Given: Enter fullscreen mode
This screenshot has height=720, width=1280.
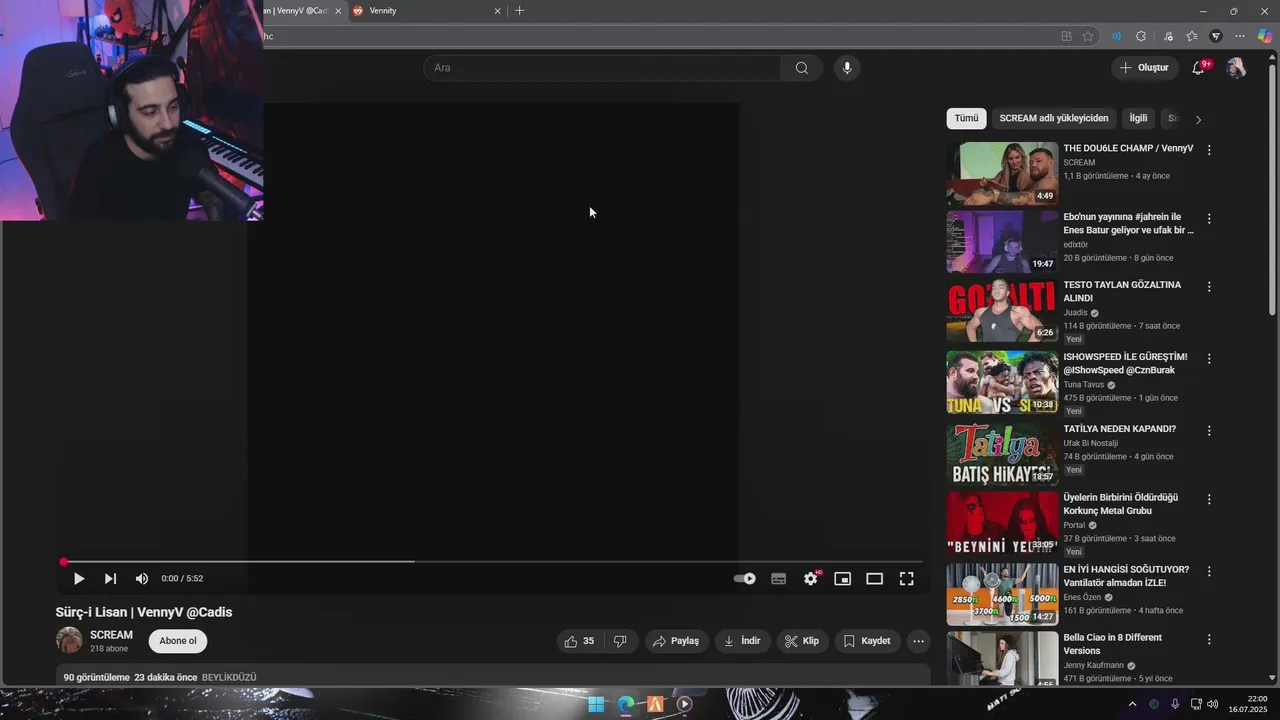Looking at the screenshot, I should click(x=907, y=579).
